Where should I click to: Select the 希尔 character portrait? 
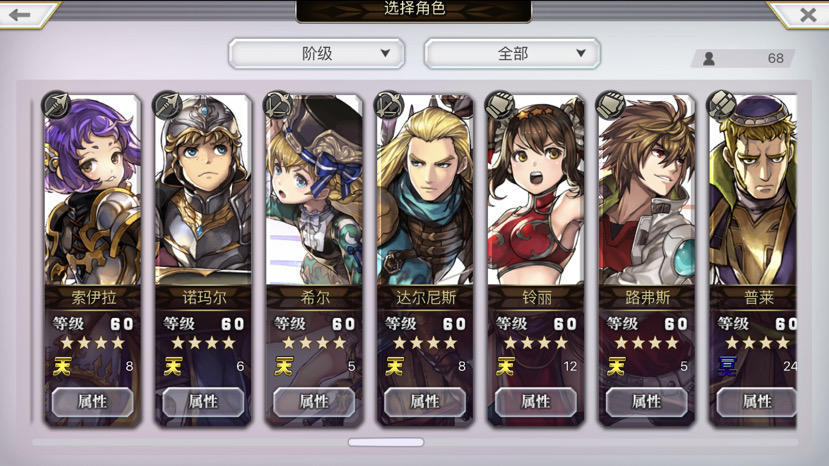click(314, 190)
